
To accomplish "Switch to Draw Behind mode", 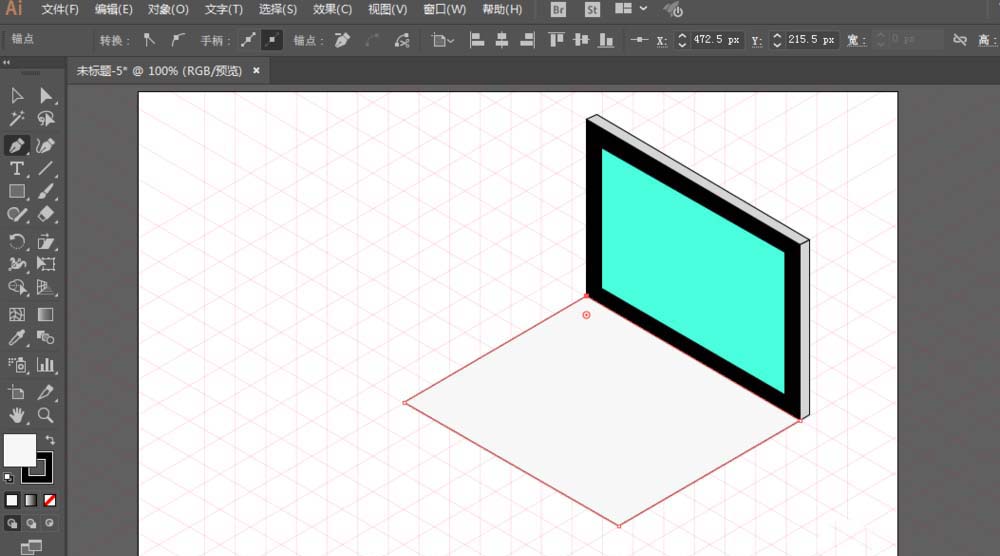I will pyautogui.click(x=31, y=523).
